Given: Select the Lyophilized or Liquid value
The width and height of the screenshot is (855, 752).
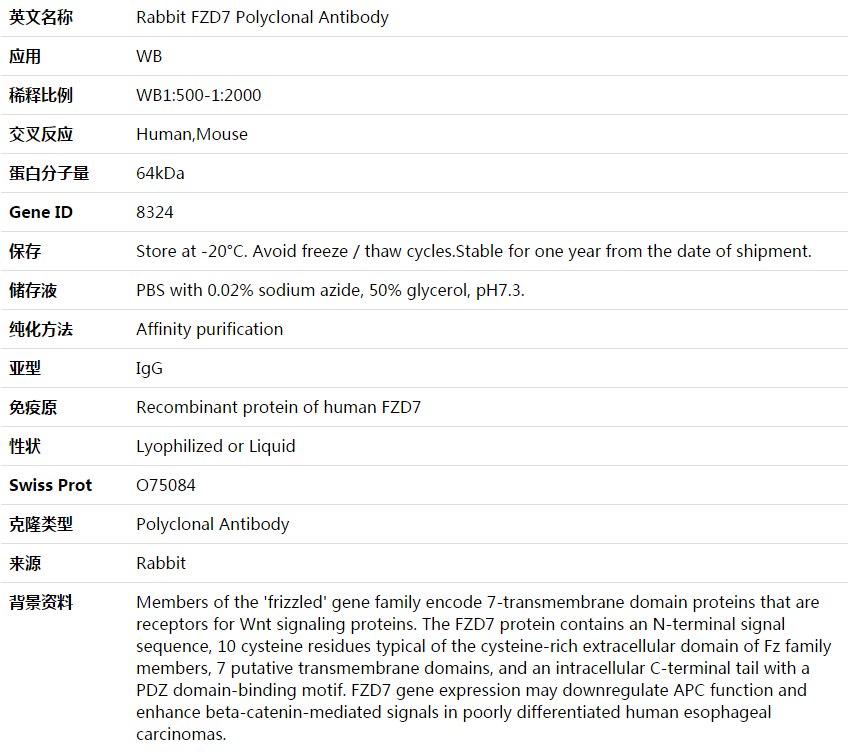Looking at the screenshot, I should click(215, 446).
